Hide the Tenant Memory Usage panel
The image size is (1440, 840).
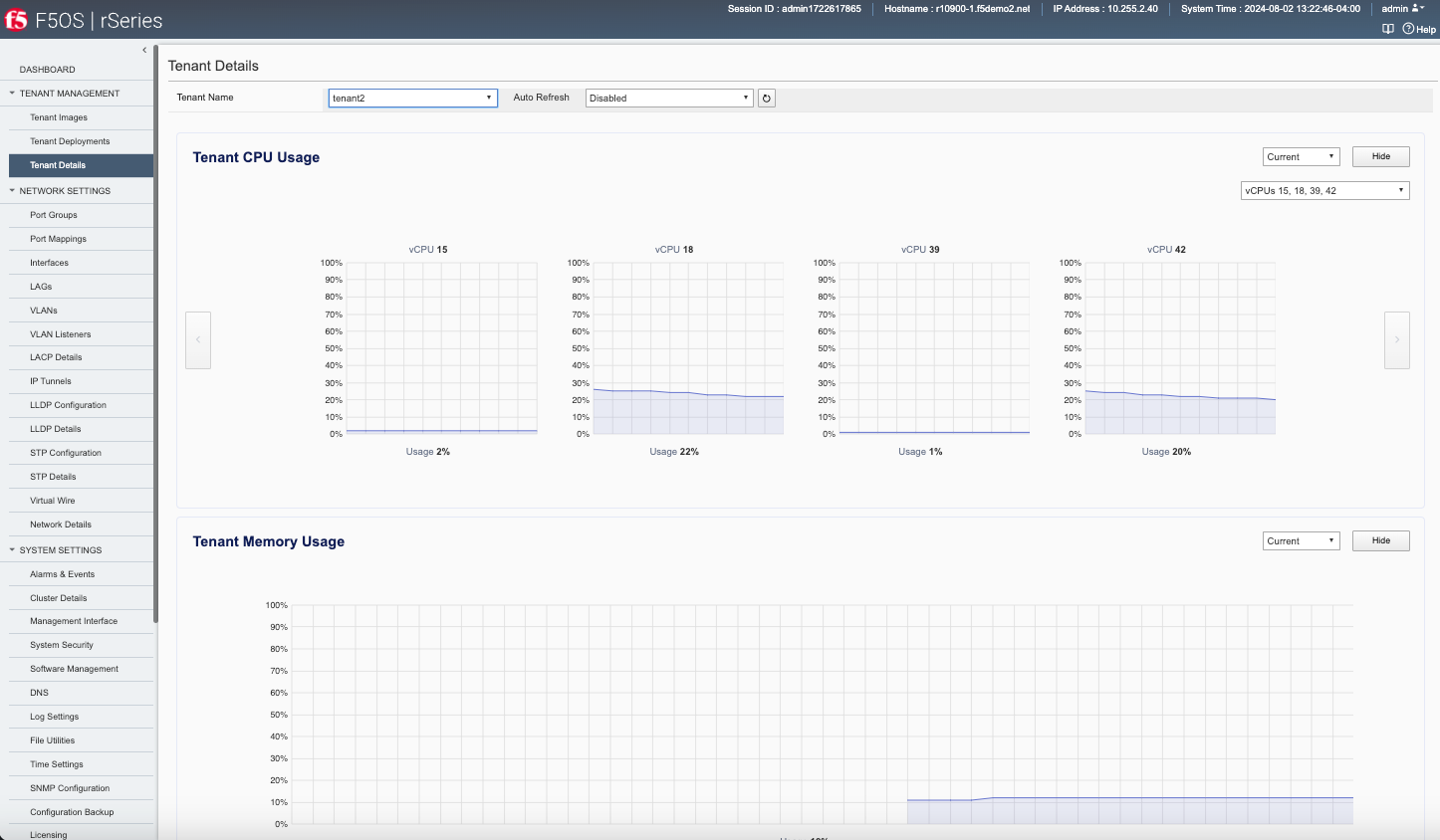point(1381,540)
